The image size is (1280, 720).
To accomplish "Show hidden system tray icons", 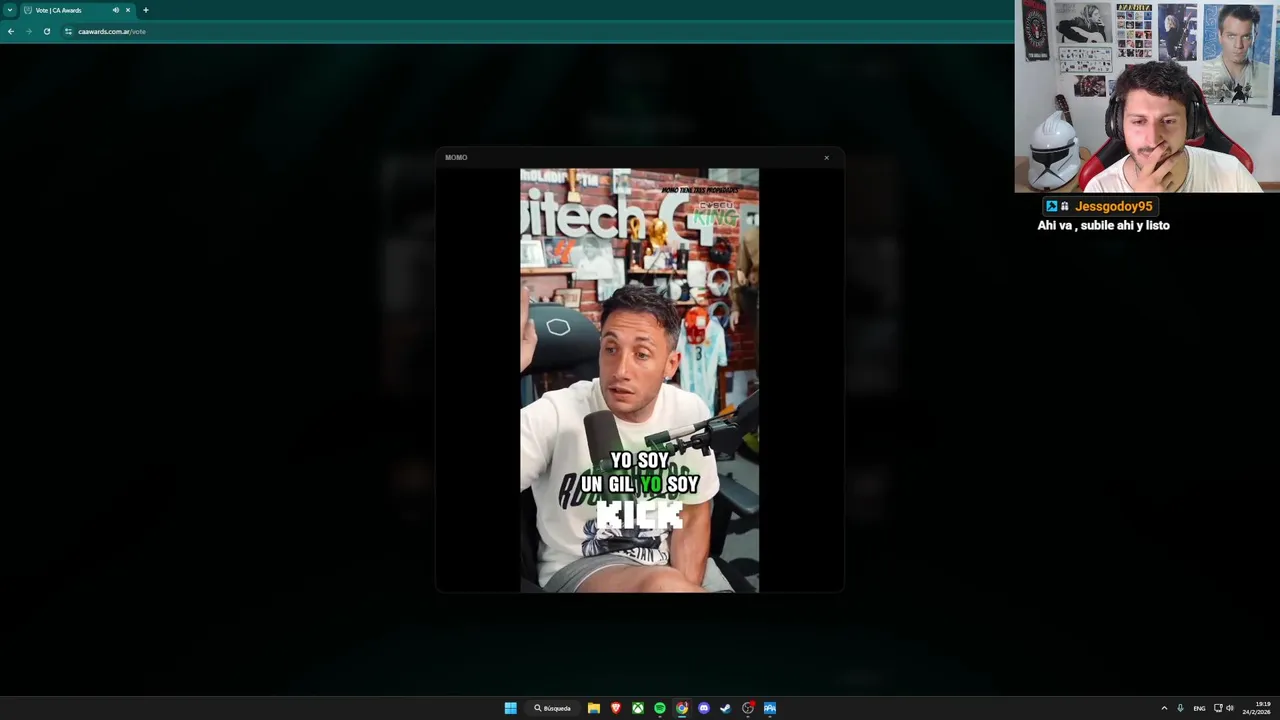I will point(1164,708).
